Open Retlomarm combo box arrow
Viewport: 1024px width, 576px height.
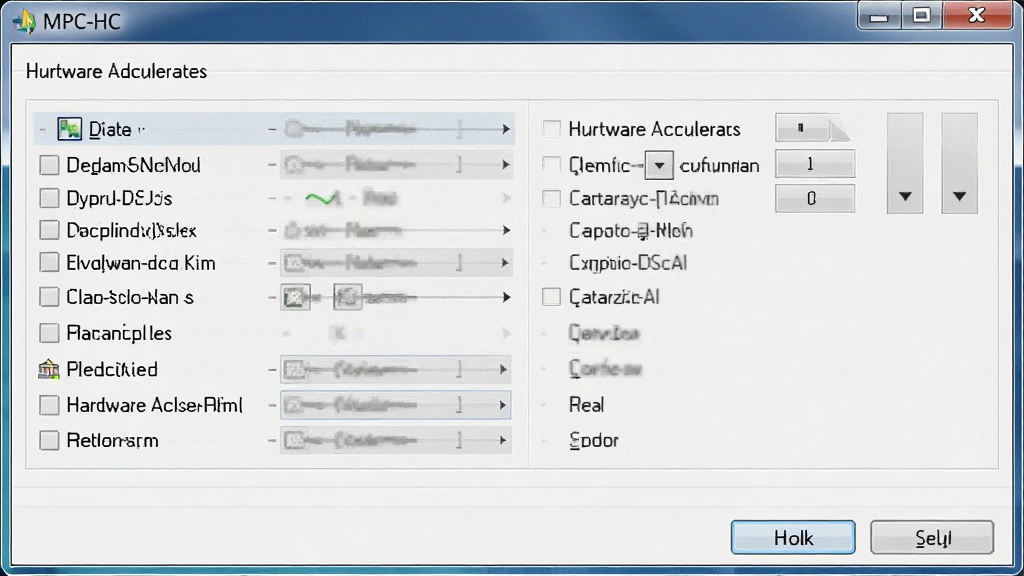[x=502, y=440]
